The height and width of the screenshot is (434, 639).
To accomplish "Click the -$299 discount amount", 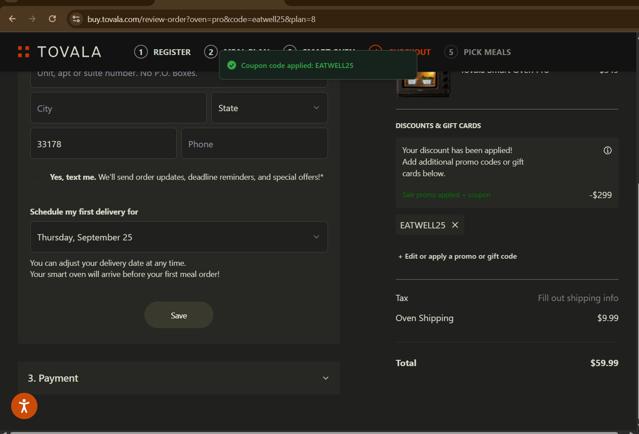I will 600,195.
